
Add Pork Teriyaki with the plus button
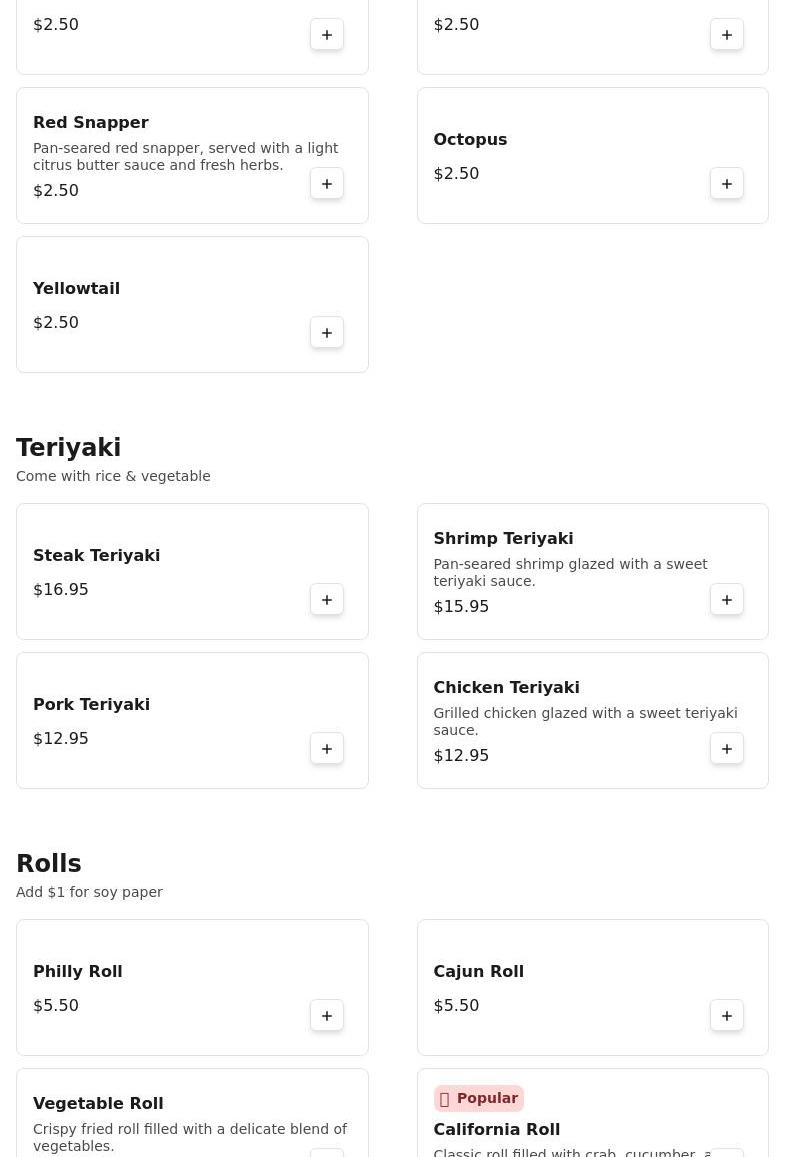pyautogui.click(x=327, y=749)
